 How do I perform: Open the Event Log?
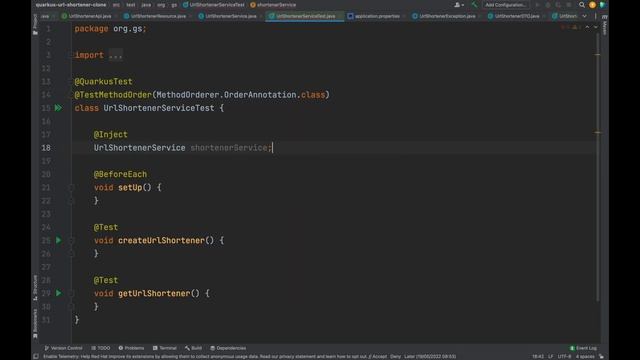pyautogui.click(x=583, y=348)
